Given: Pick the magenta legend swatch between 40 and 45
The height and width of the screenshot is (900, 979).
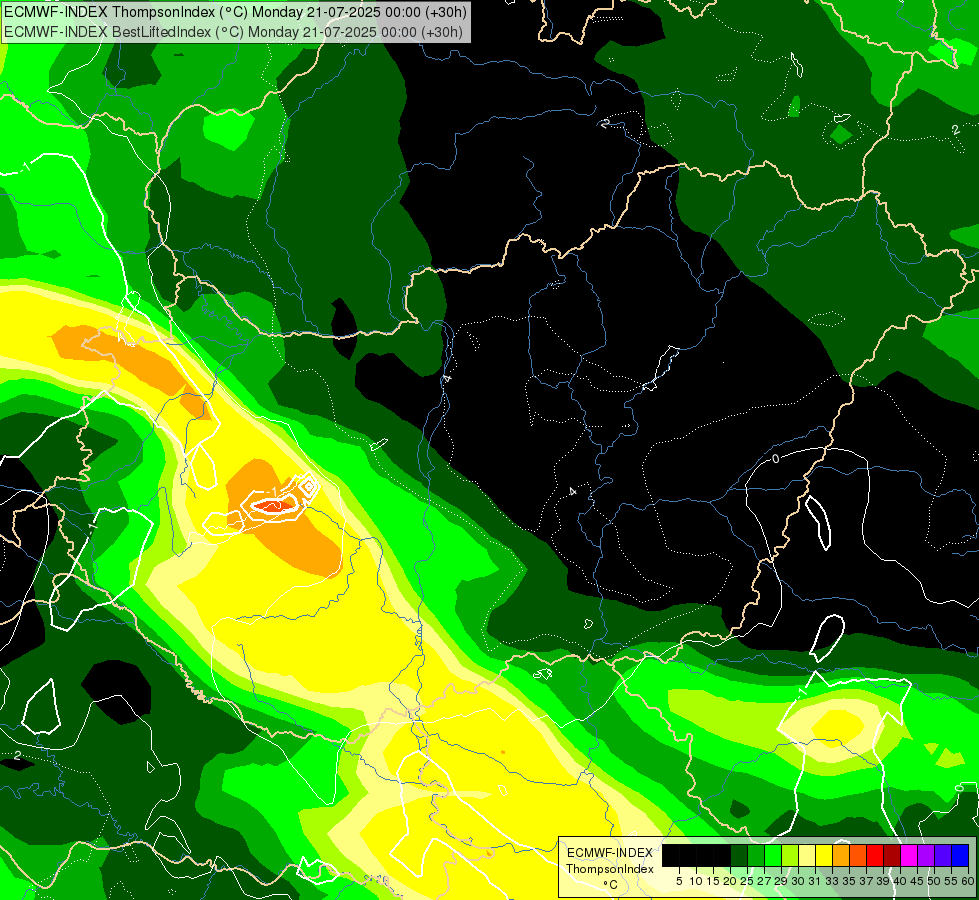Looking at the screenshot, I should [x=908, y=855].
